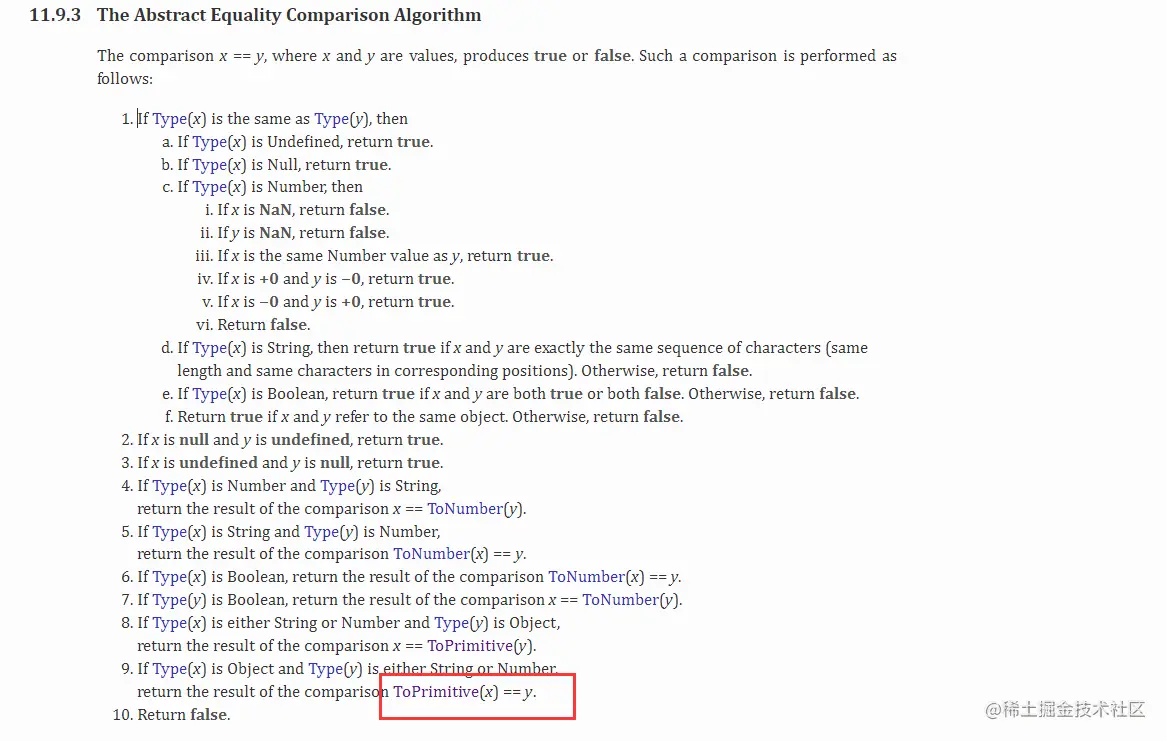
Task: Click the highlighted ToPrimitive(x) link in step 9
Action: pos(436,692)
